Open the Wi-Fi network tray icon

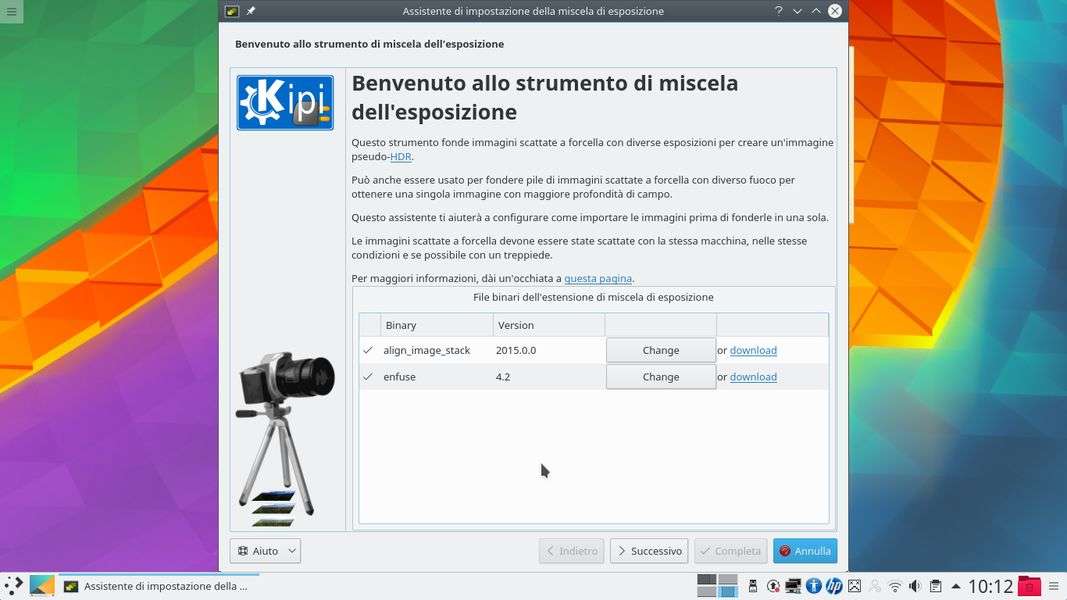coord(895,586)
